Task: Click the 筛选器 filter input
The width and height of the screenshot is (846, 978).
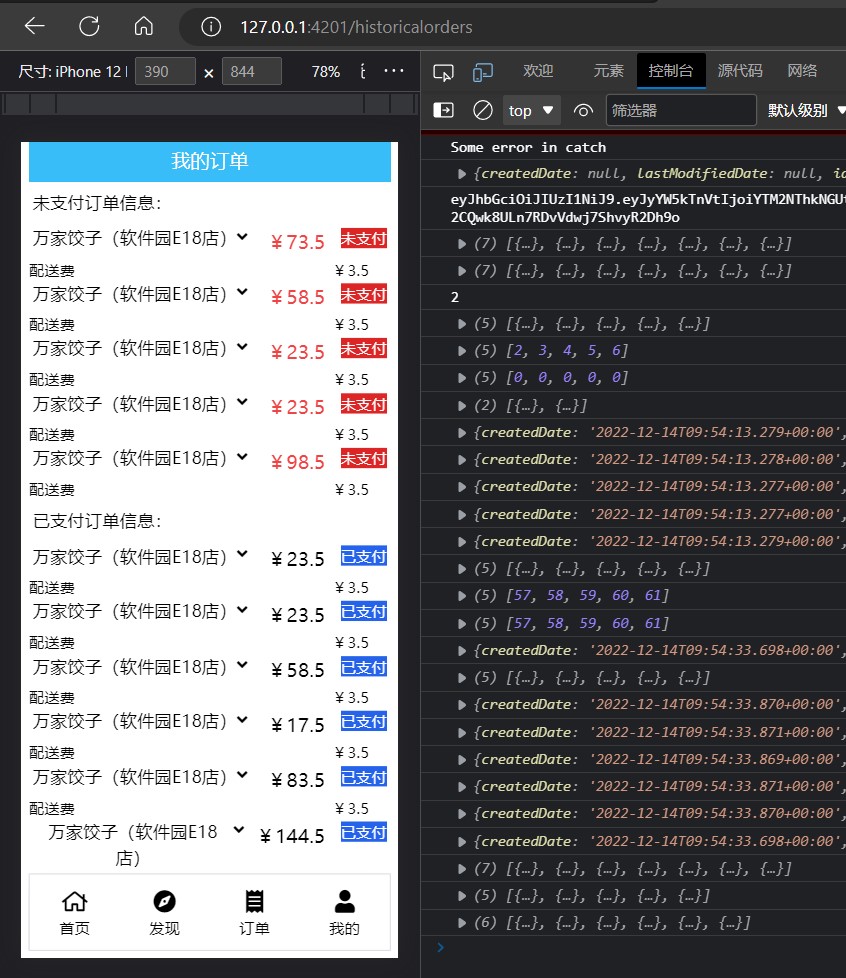Action: point(681,110)
